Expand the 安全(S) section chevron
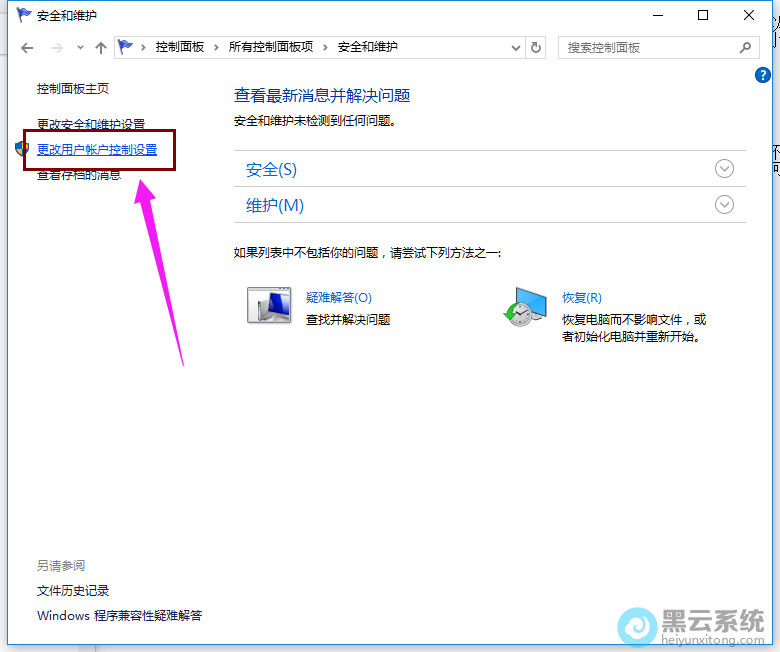The image size is (780, 652). [x=725, y=169]
